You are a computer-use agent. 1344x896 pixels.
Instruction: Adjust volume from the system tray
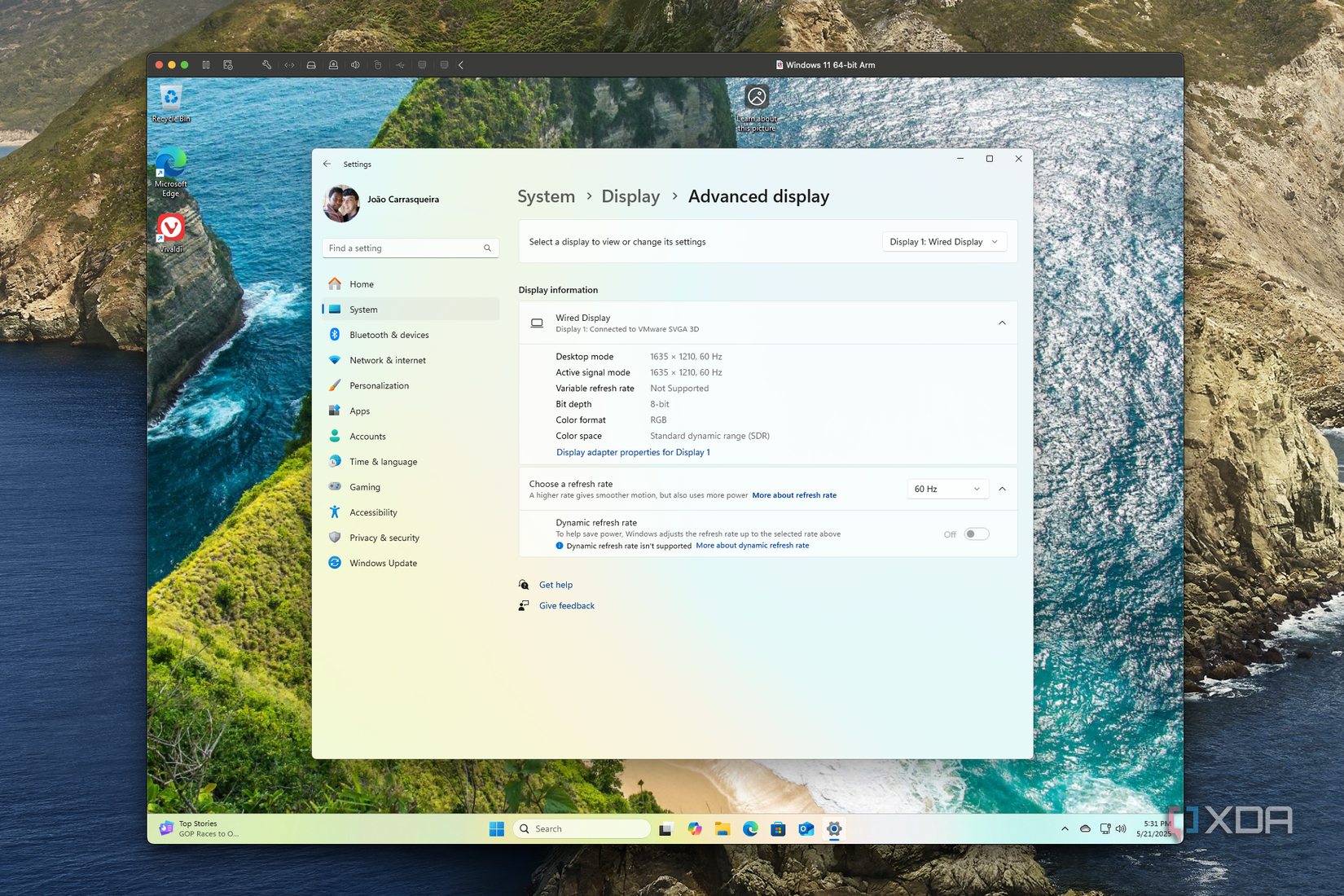coord(1120,828)
